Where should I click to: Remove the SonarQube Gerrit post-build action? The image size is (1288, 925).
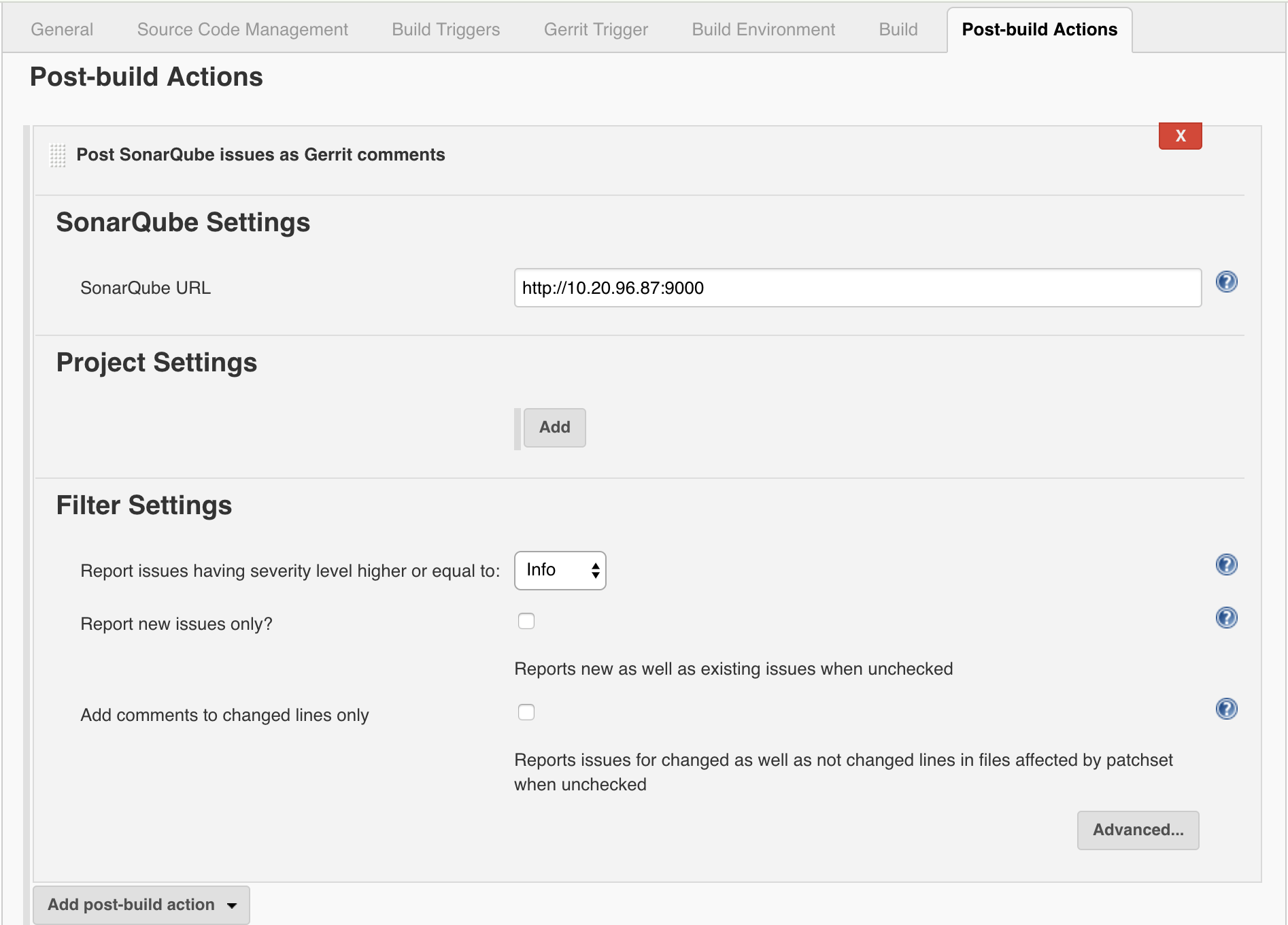(x=1180, y=135)
